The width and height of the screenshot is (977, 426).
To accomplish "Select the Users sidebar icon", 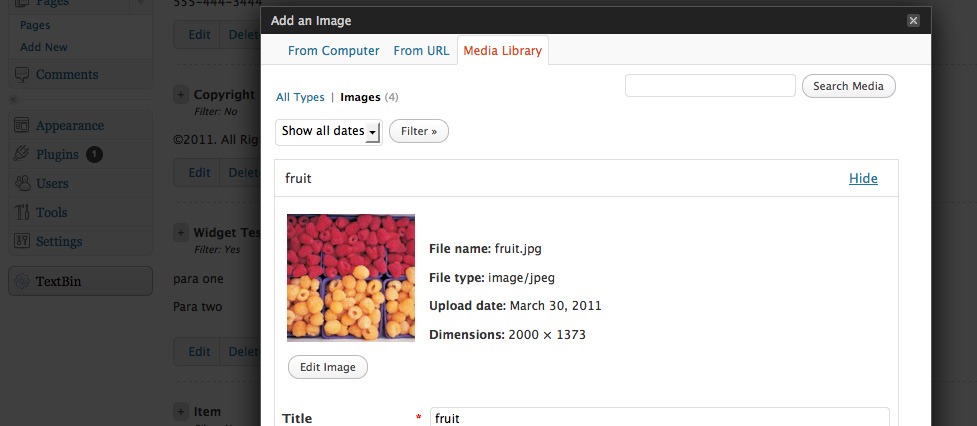I will point(22,183).
